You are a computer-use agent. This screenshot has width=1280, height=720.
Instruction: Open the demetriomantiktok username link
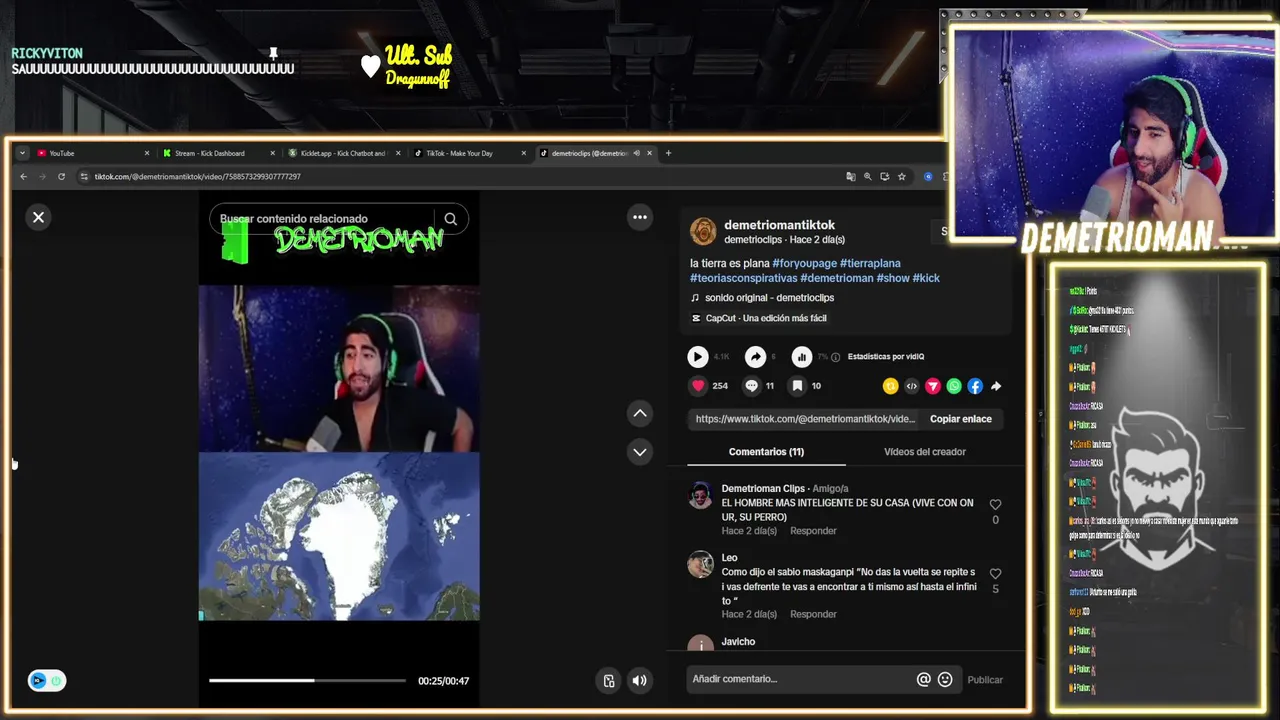coord(779,225)
